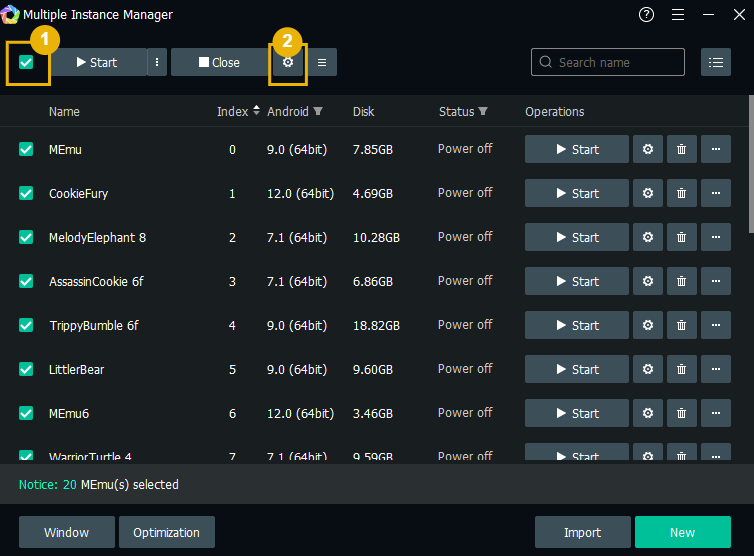Uncheck the MEmu6 checkbox
754x556 pixels.
point(26,413)
